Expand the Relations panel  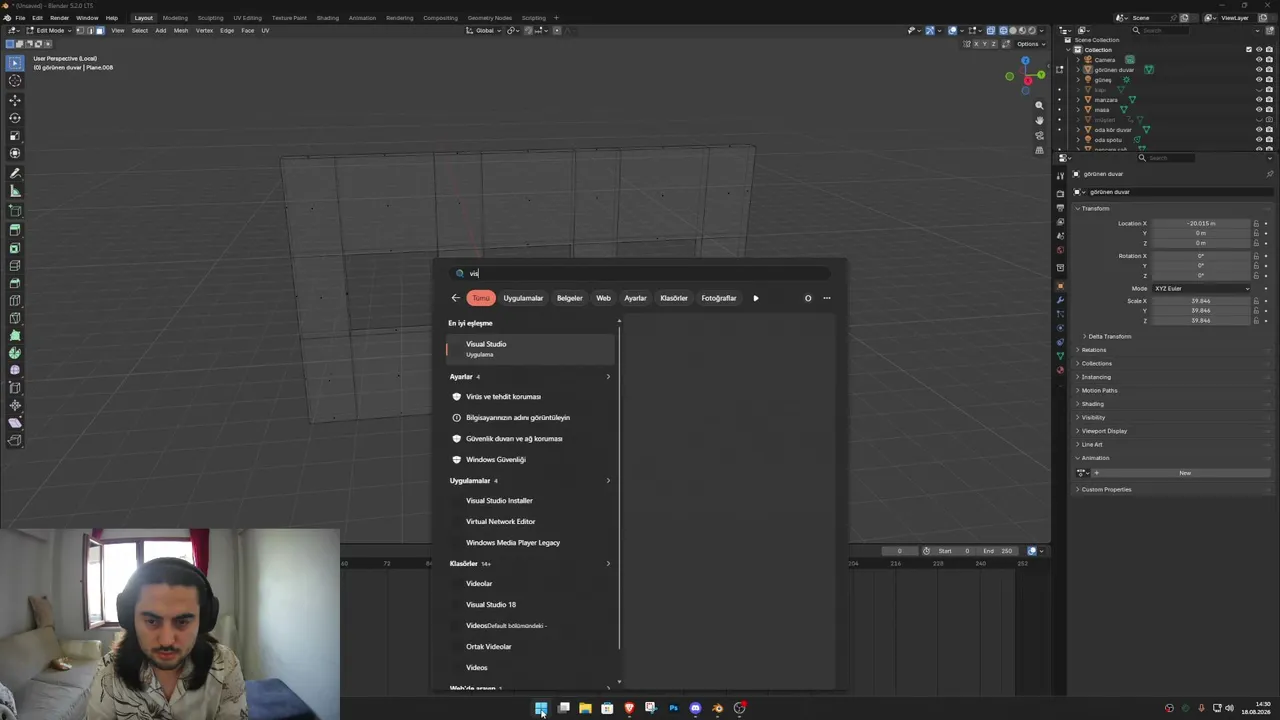1094,350
